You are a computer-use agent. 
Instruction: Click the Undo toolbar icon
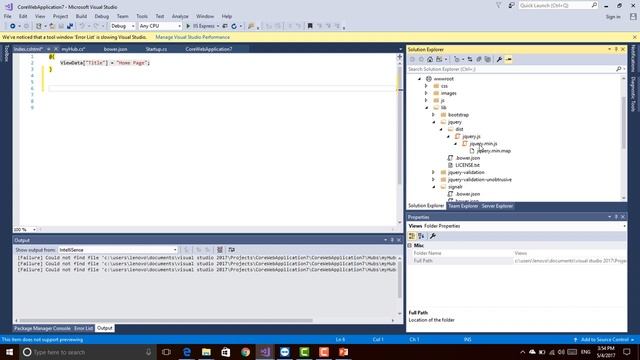82,26
